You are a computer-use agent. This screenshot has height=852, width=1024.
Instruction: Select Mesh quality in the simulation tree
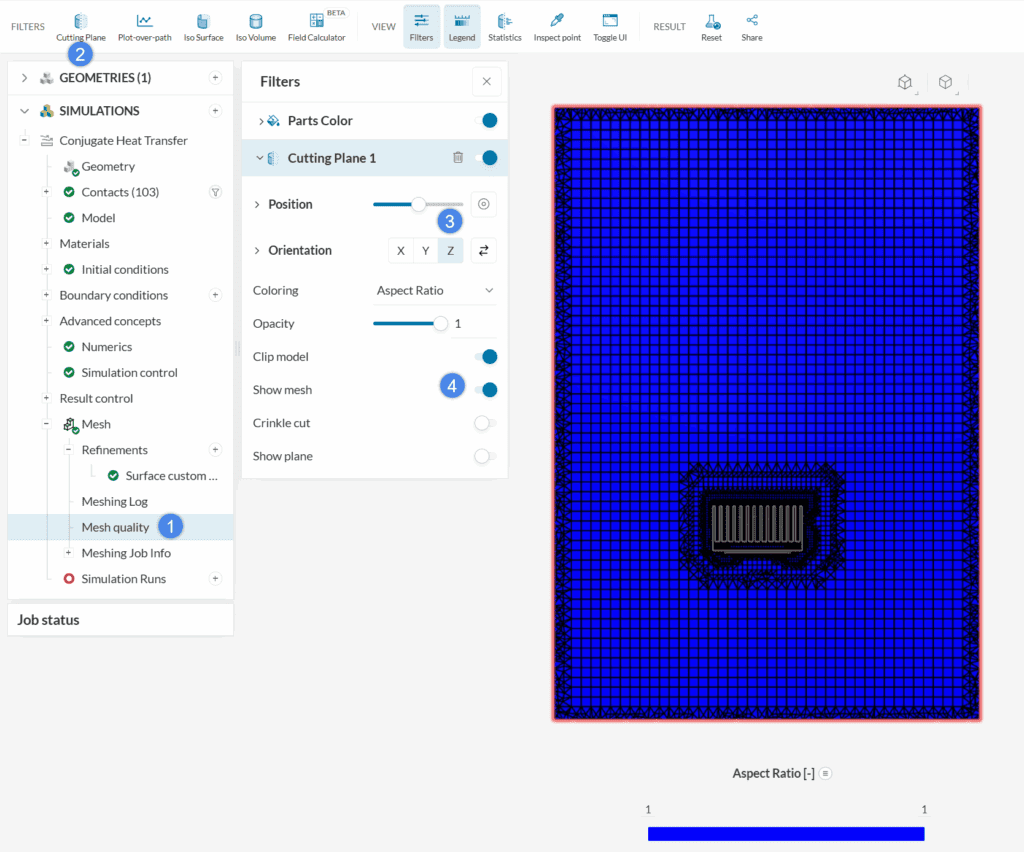pos(115,526)
